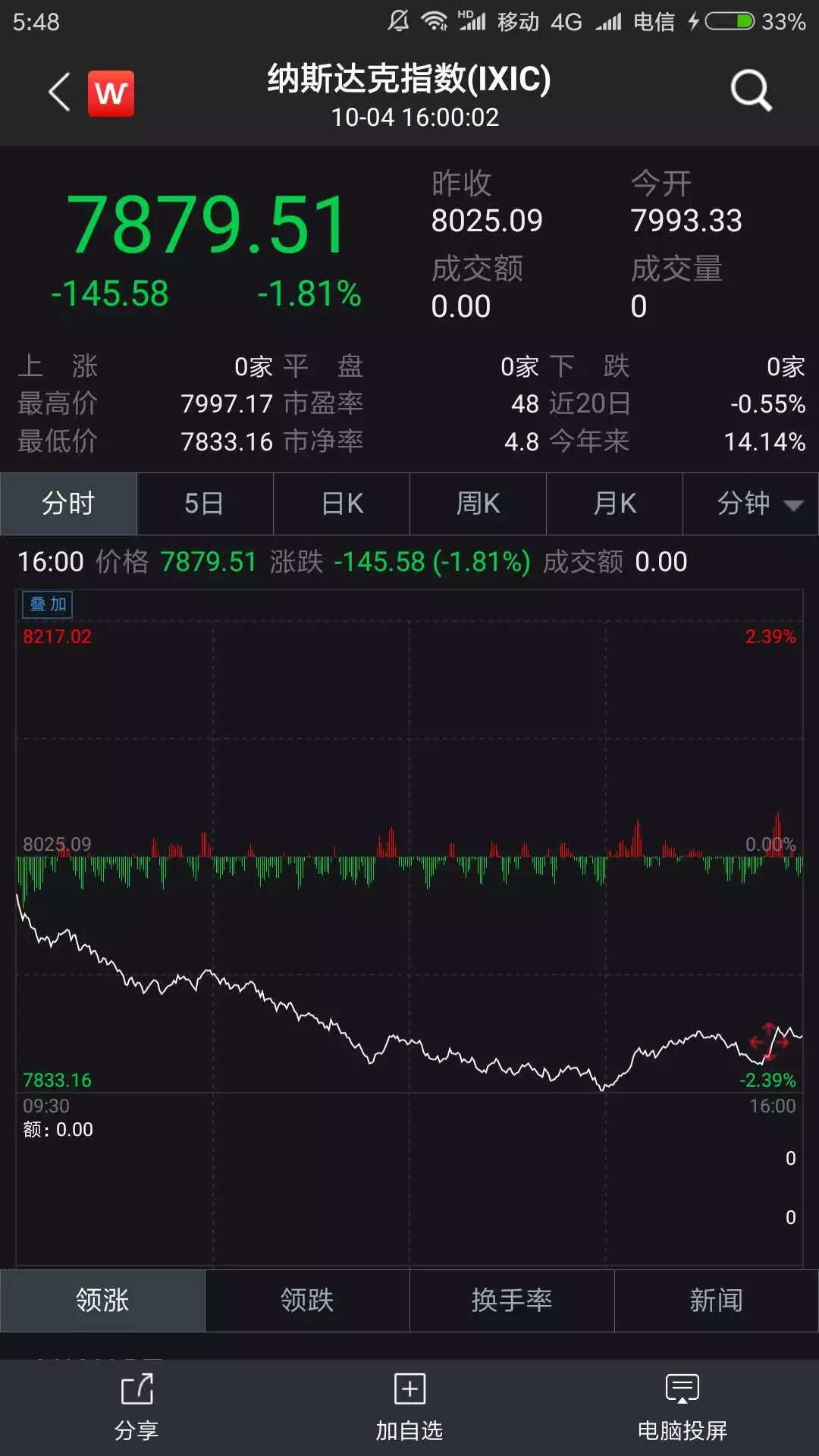Tap the 今开 value 7993.33
The width and height of the screenshot is (819, 1456).
point(686,221)
